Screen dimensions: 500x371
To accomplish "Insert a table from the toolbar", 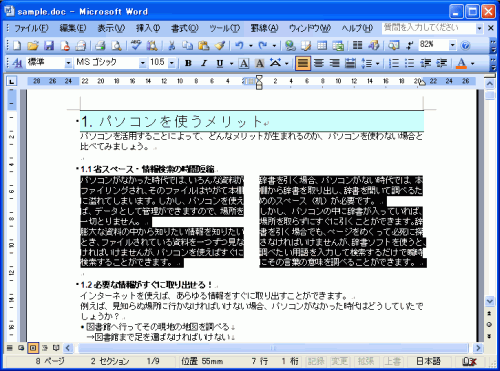I will (x=322, y=45).
